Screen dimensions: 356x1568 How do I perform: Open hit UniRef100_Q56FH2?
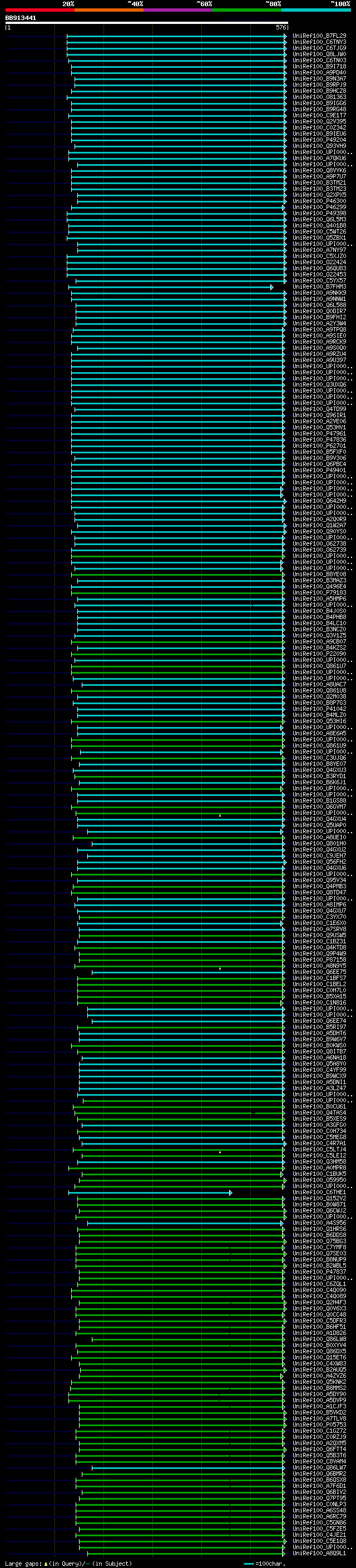(319, 862)
